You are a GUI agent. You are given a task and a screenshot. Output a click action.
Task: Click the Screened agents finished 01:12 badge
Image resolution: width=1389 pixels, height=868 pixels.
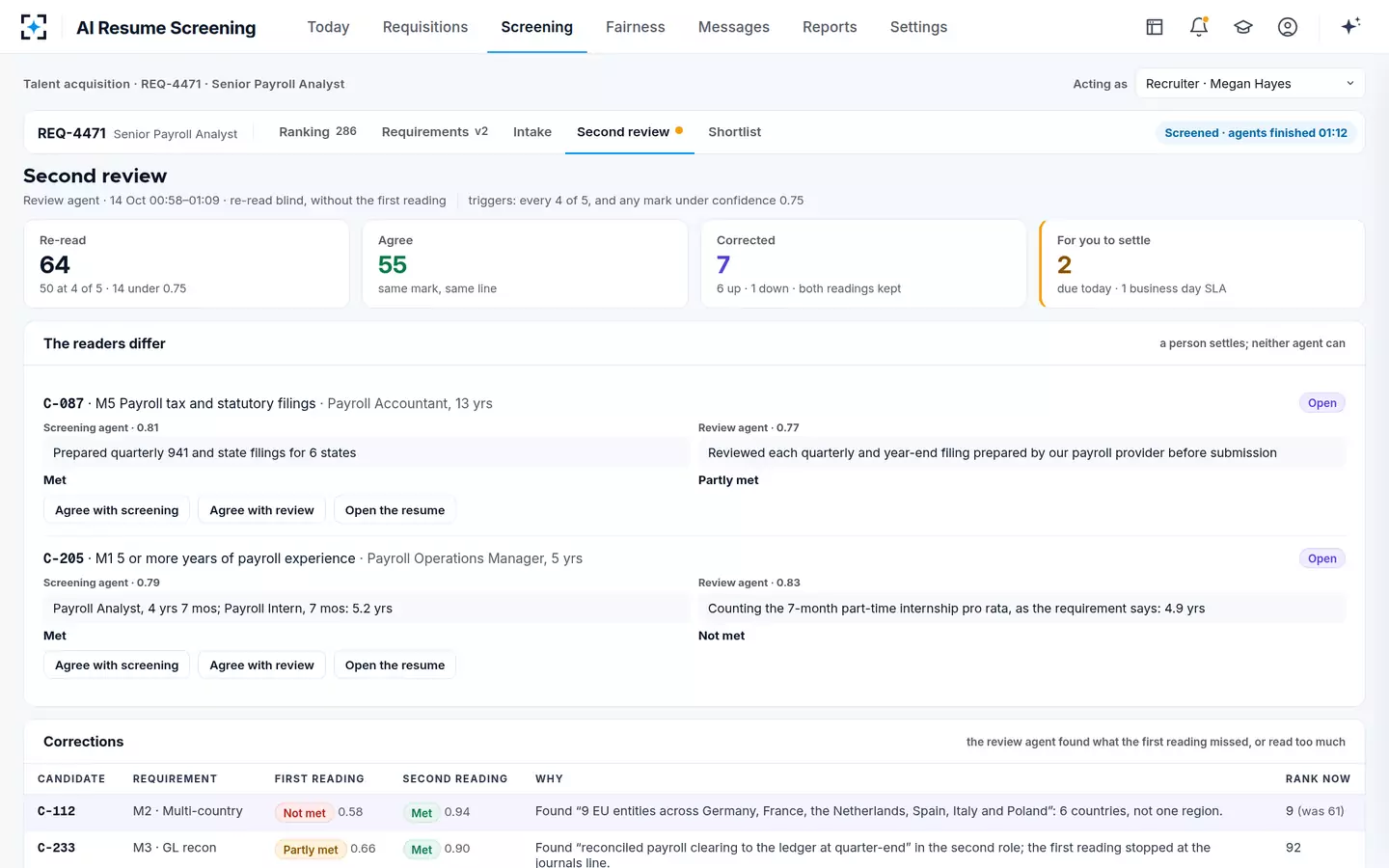(1256, 133)
